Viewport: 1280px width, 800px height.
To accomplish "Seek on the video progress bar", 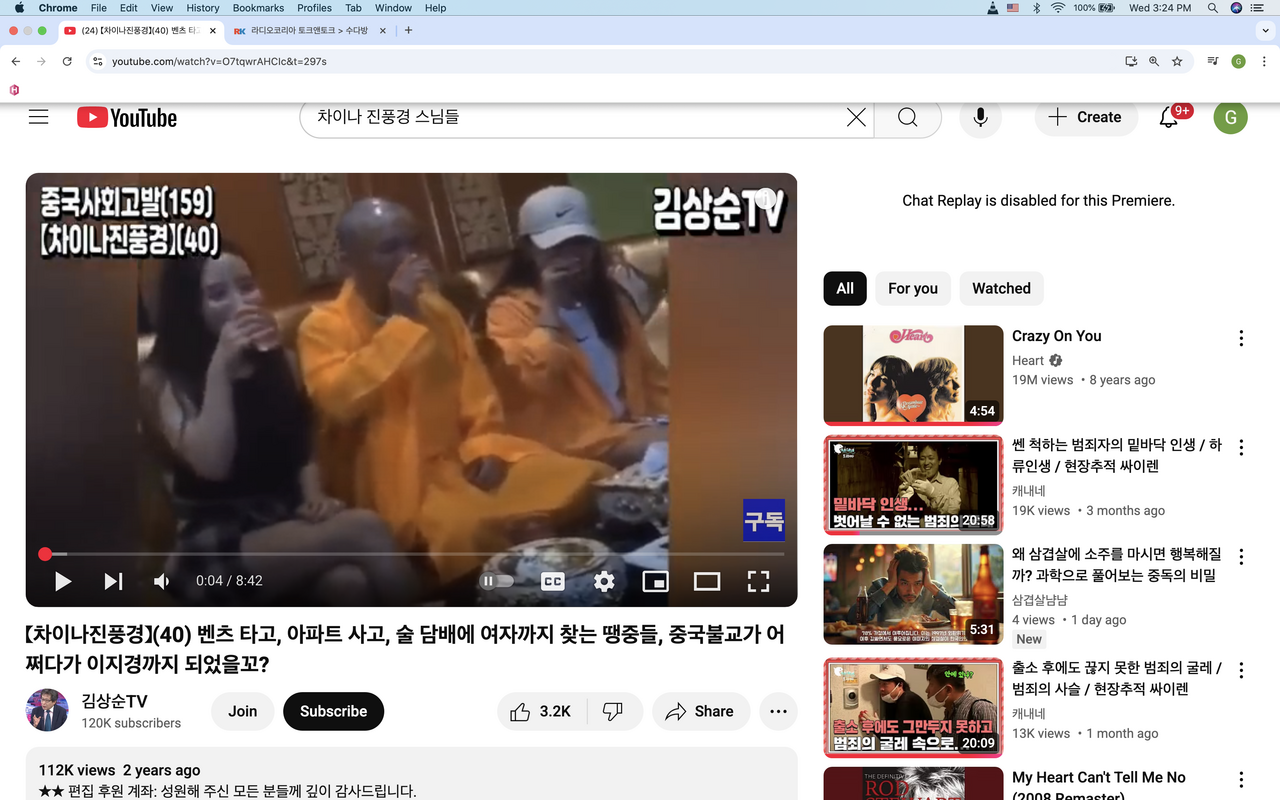I will coord(411,554).
